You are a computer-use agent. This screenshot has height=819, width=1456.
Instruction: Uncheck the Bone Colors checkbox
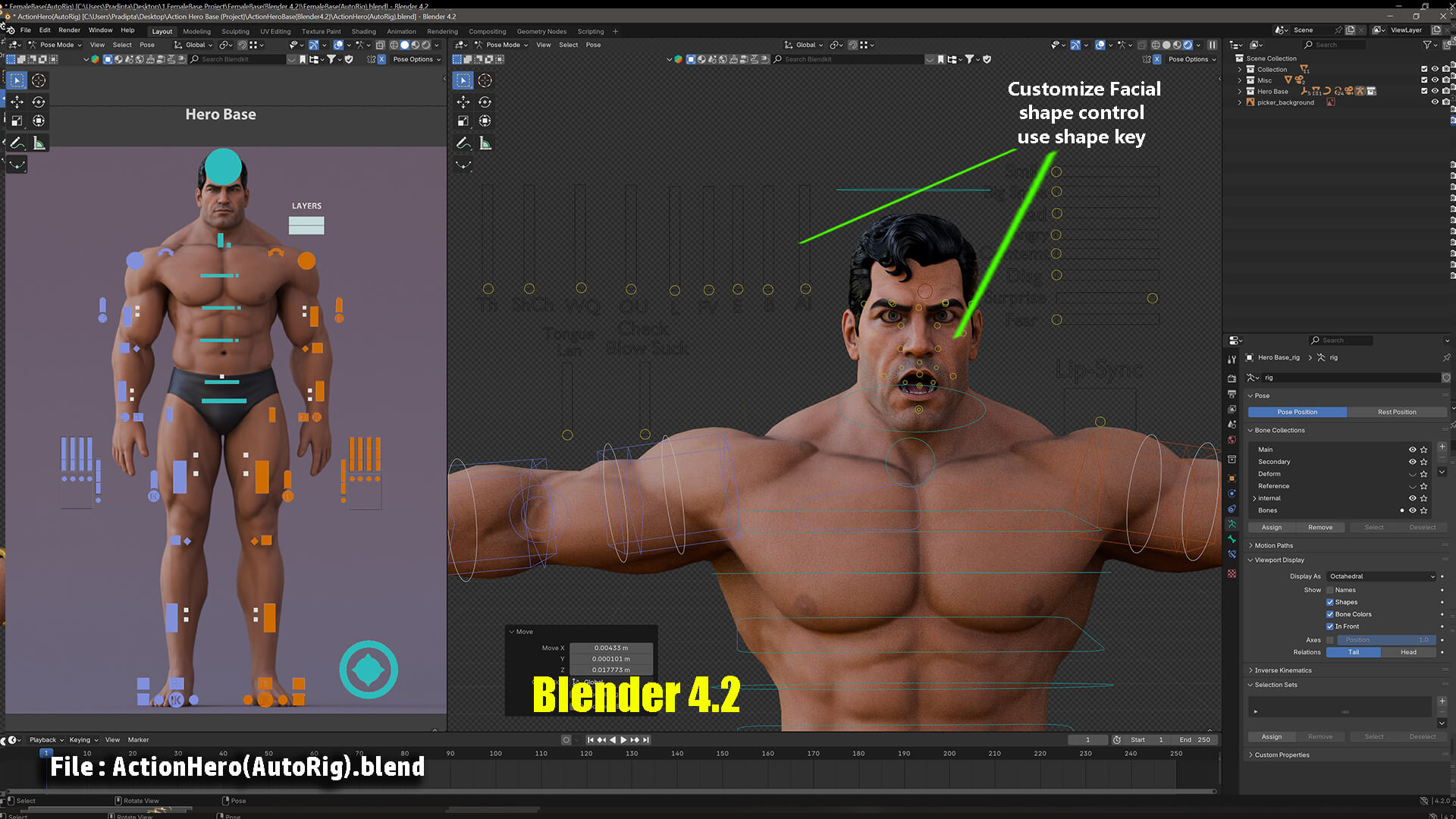[x=1329, y=614]
